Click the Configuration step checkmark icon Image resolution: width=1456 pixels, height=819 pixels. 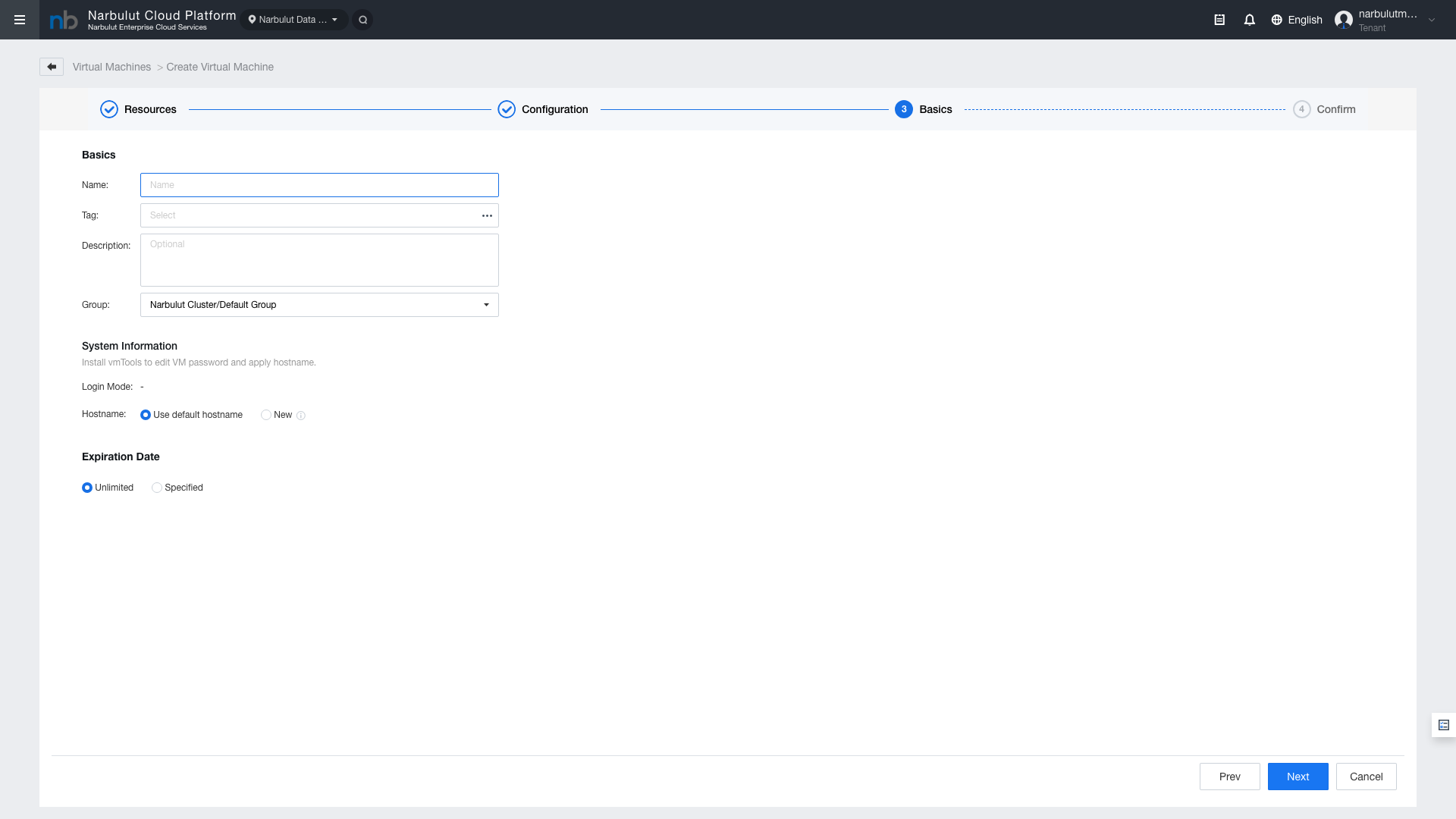tap(507, 109)
